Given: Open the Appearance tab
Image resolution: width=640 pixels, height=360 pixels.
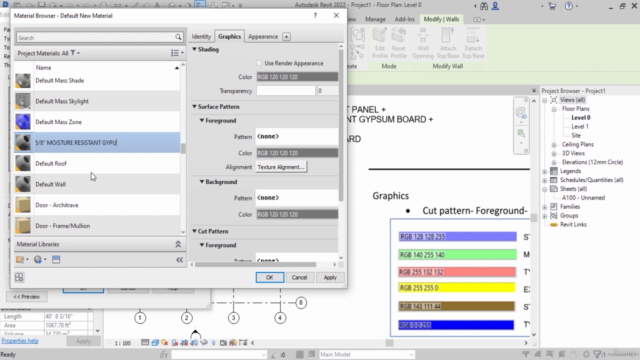Looking at the screenshot, I should [x=263, y=37].
